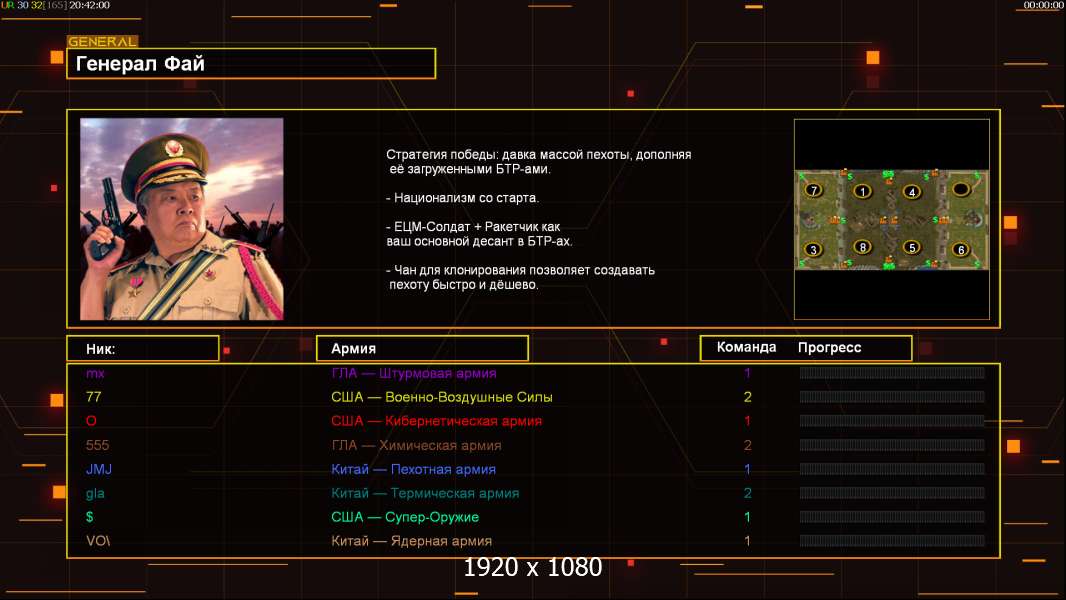Pick start position 4 on the map preview
Screen dimensions: 1066x600
[912, 192]
